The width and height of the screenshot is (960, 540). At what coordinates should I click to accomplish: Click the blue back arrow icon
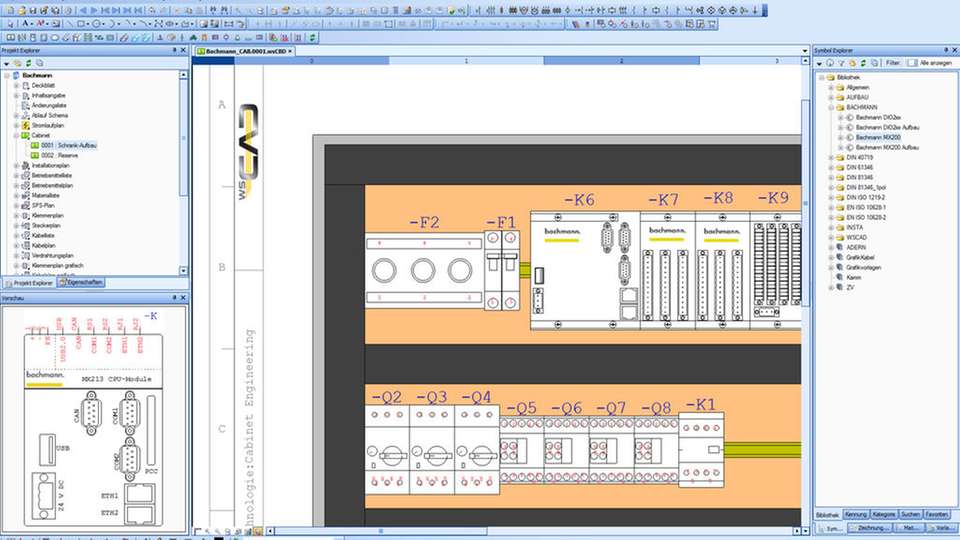point(83,10)
